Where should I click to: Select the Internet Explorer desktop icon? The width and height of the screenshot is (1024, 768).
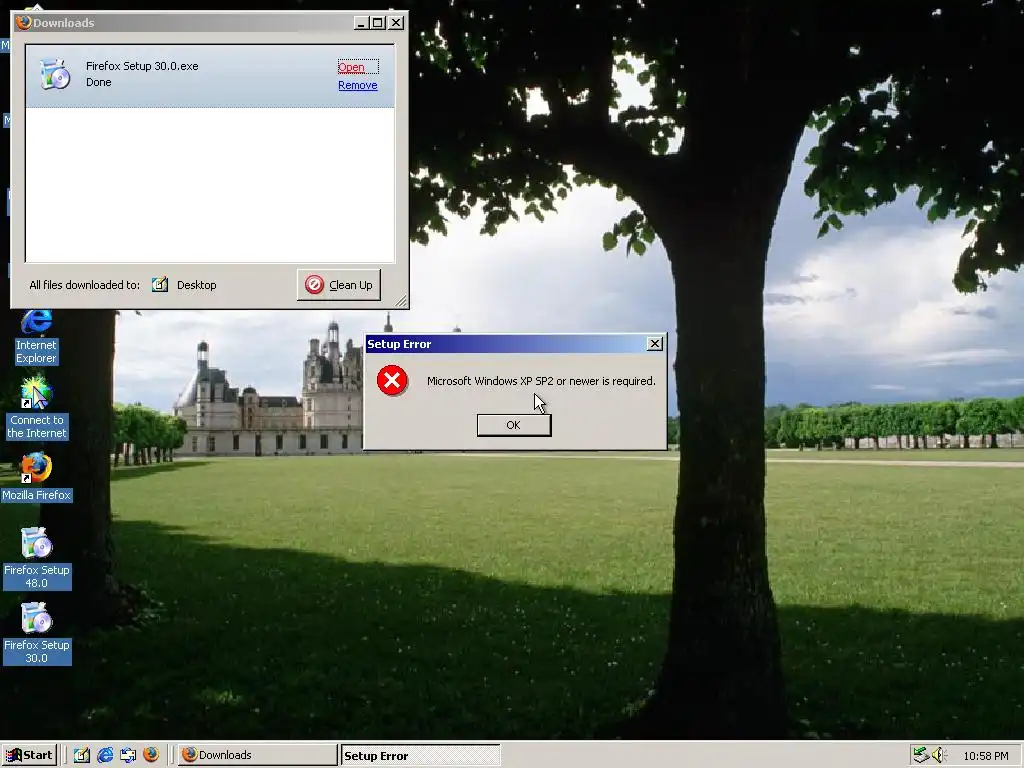37,337
